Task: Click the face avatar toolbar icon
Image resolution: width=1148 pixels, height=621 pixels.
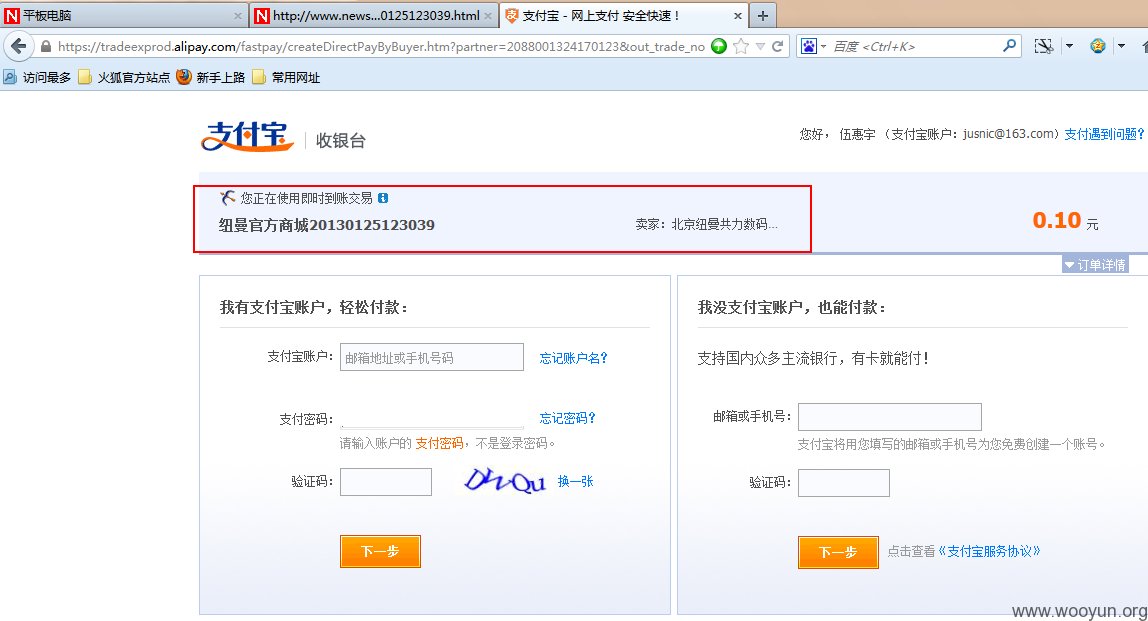Action: [x=1097, y=46]
